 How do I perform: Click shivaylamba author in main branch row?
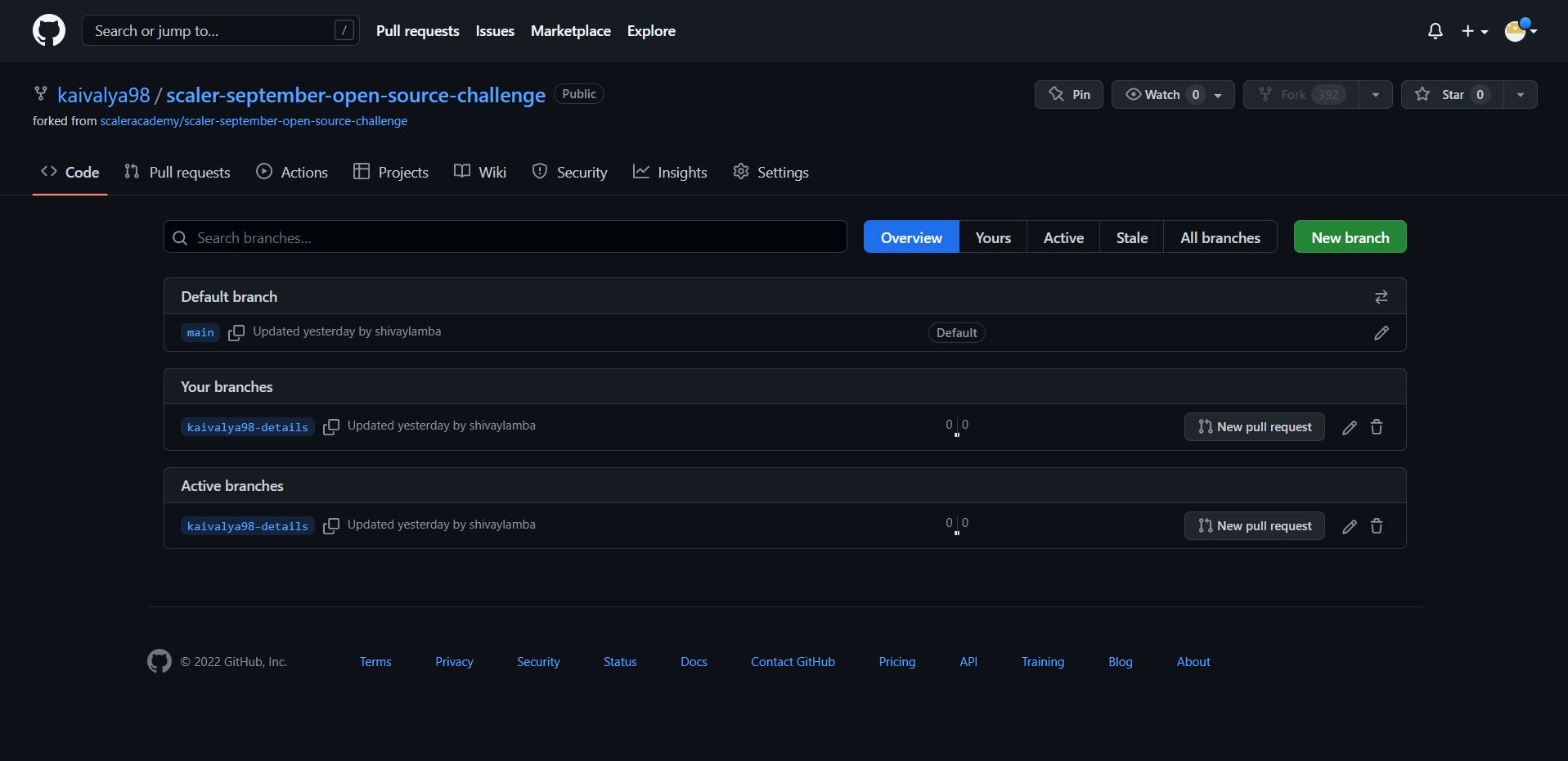tap(407, 331)
